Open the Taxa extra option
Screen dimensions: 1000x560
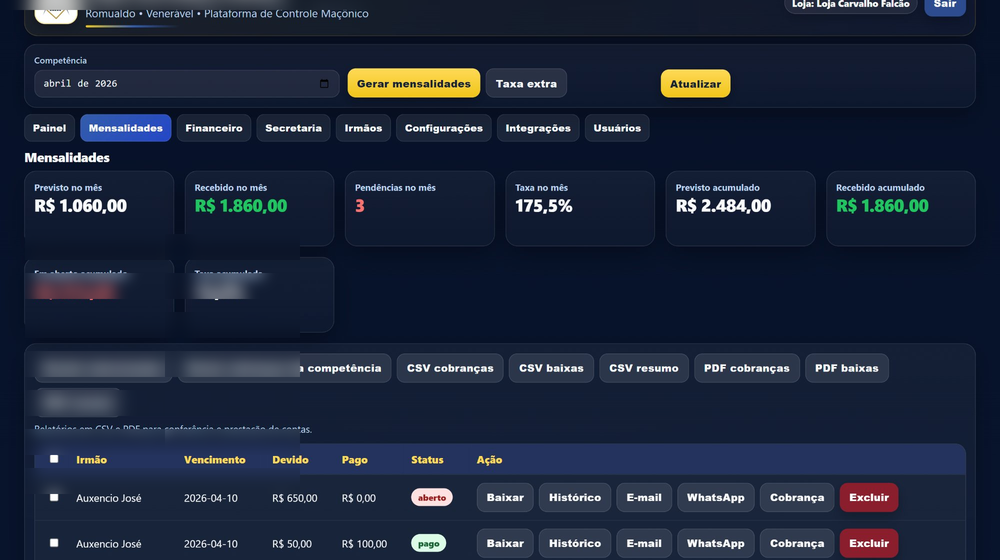[x=526, y=84]
